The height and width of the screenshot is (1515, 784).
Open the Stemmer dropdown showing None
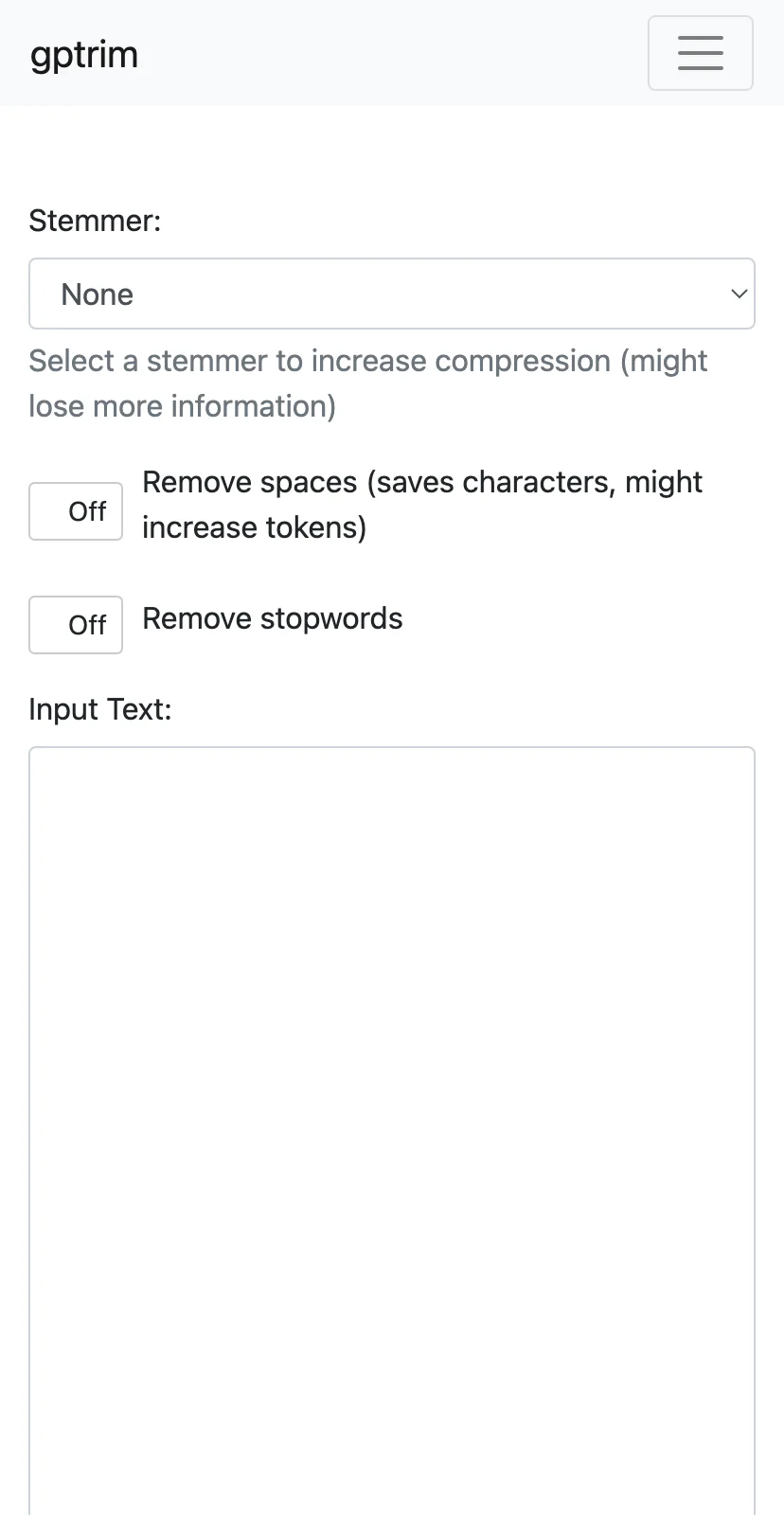point(392,294)
